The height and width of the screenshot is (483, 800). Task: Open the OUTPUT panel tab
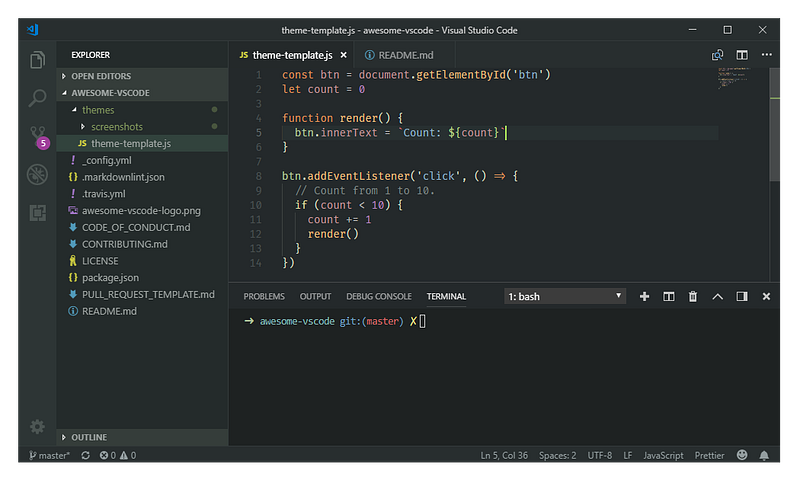(315, 296)
